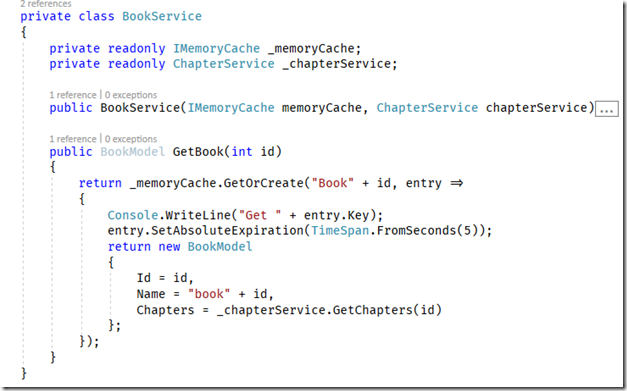The width and height of the screenshot is (627, 391).
Task: Click the "Book" string literal with capital B
Action: coord(333,184)
